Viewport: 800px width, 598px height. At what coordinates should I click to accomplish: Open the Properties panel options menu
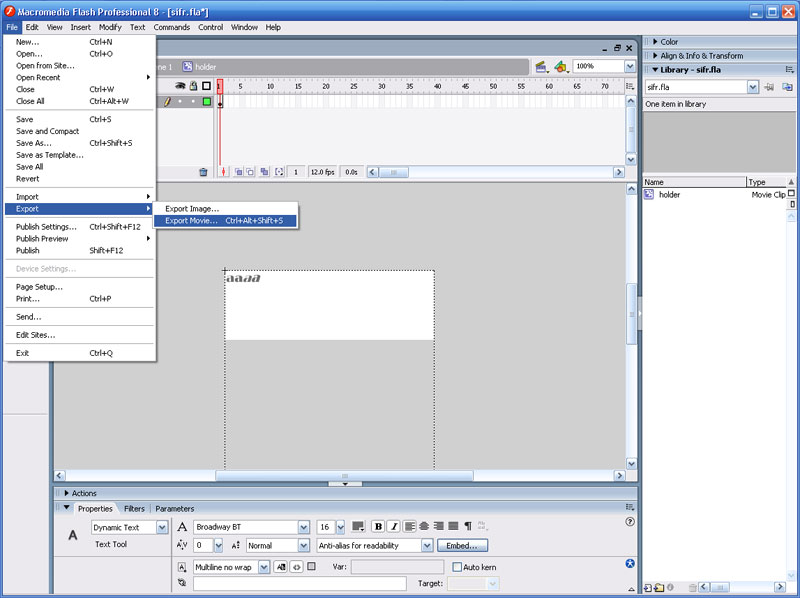point(630,507)
